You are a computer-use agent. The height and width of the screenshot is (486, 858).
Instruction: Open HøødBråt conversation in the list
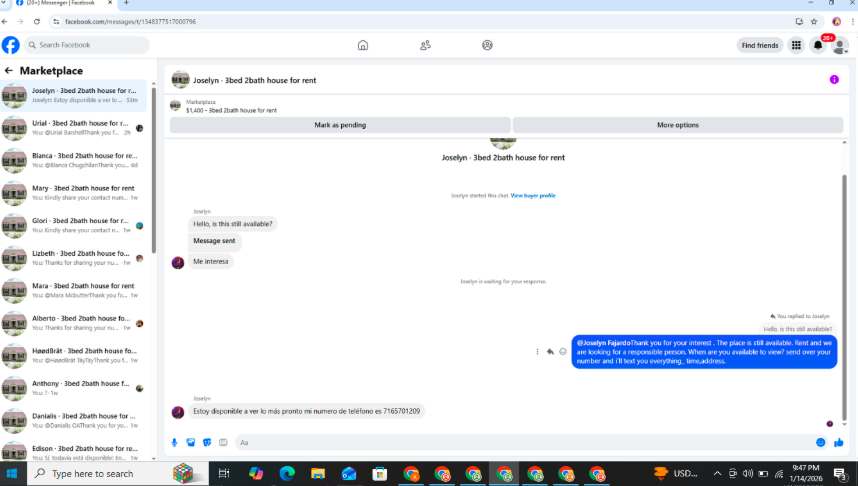click(74, 356)
